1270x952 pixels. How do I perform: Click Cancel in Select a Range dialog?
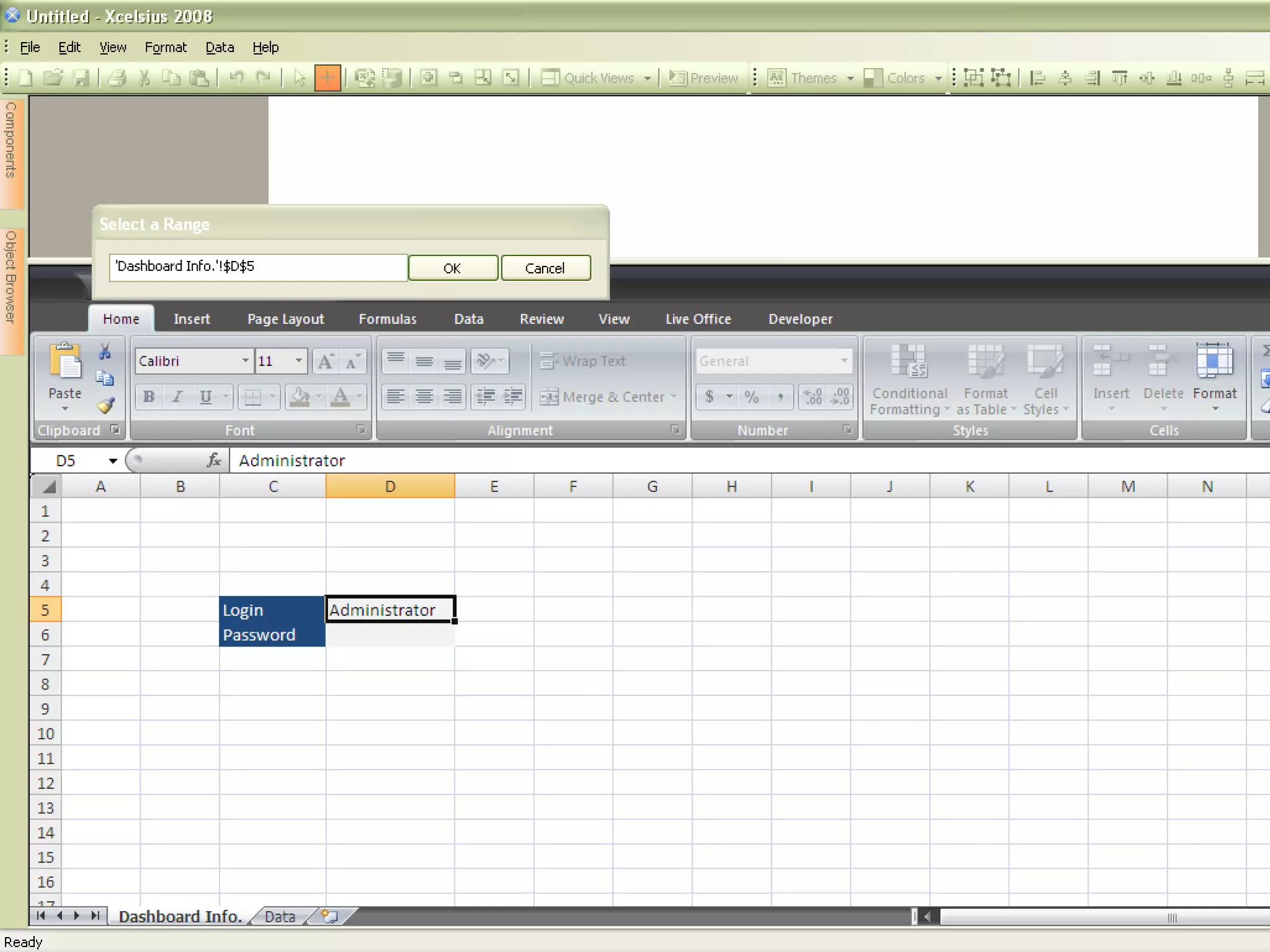545,268
